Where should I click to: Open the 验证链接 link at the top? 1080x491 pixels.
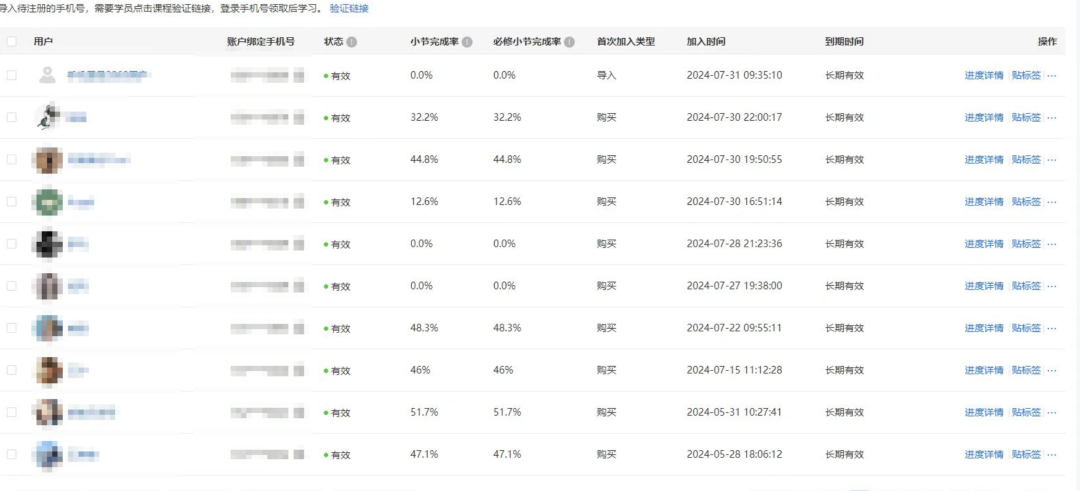349,9
